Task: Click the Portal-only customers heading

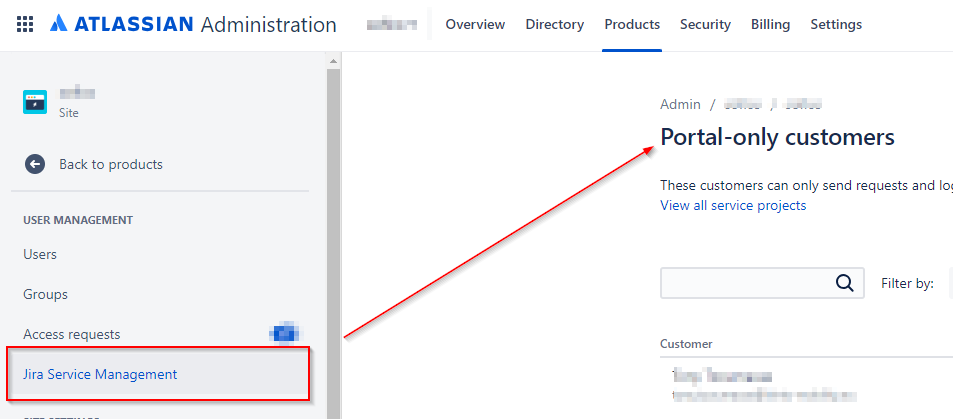Action: point(777,137)
